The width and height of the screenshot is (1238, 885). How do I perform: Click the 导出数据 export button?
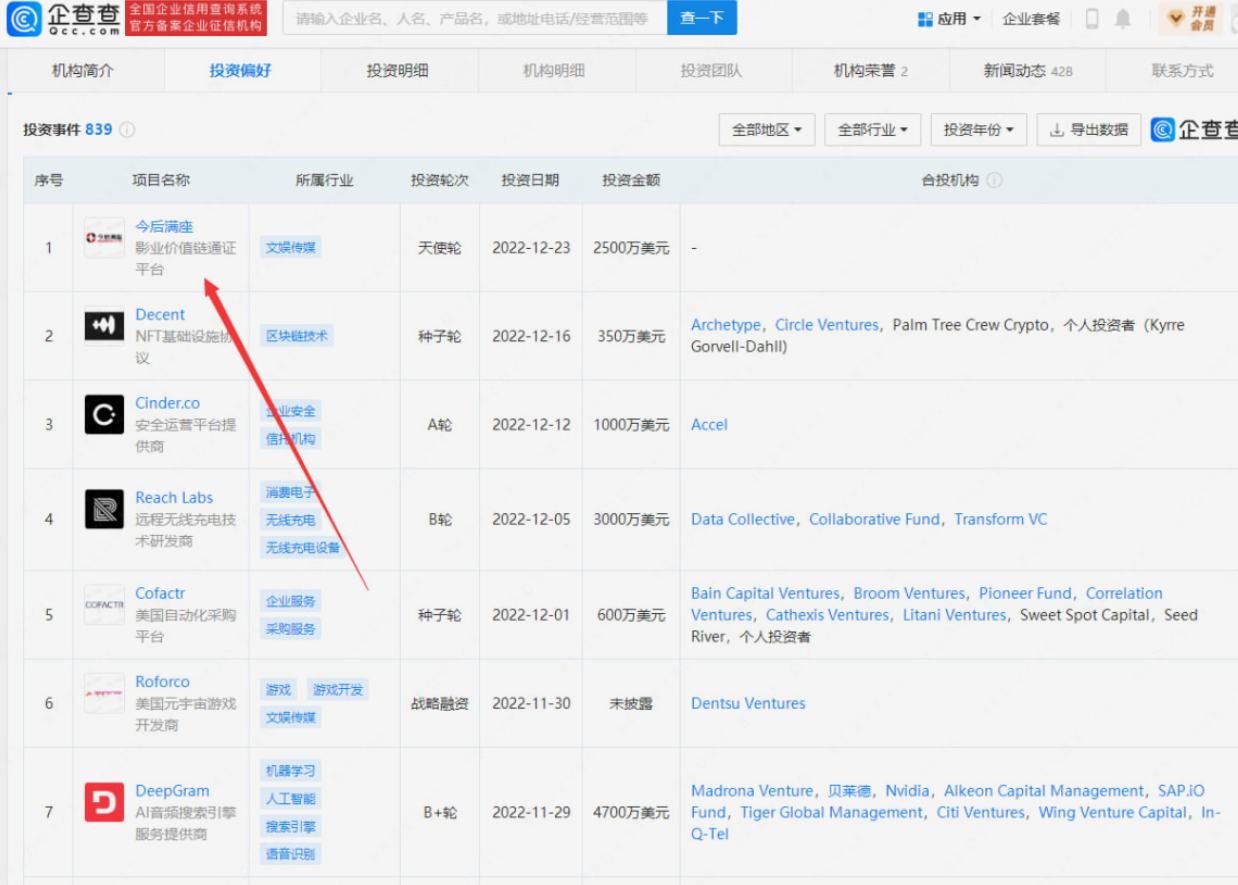pyautogui.click(x=1089, y=130)
